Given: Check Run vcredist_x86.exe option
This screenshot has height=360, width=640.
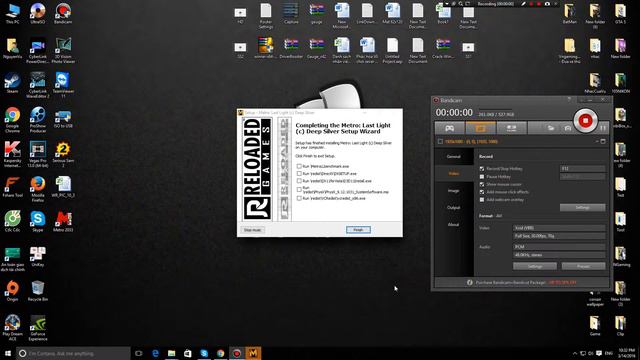Looking at the screenshot, I should 299,198.
